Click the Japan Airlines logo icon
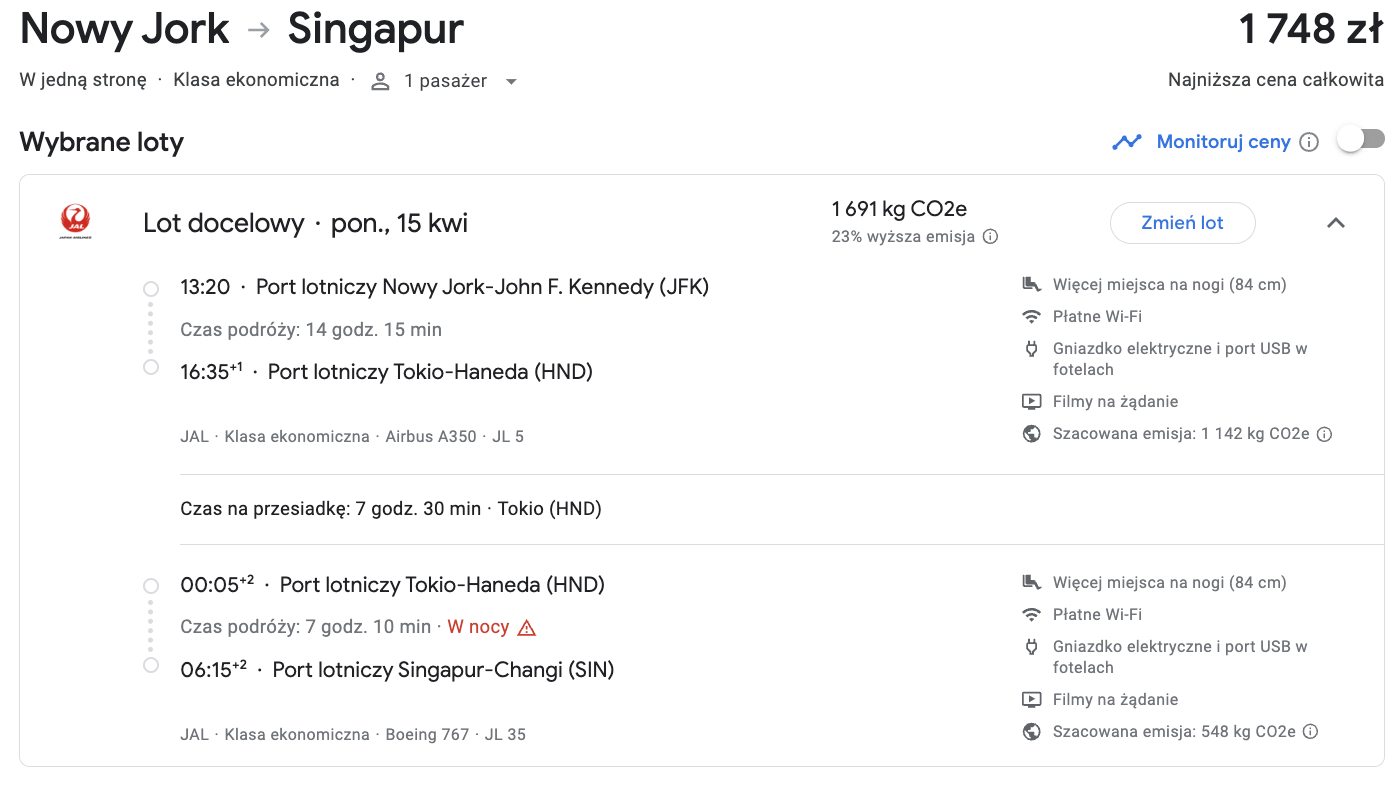The width and height of the screenshot is (1392, 788). tap(75, 222)
